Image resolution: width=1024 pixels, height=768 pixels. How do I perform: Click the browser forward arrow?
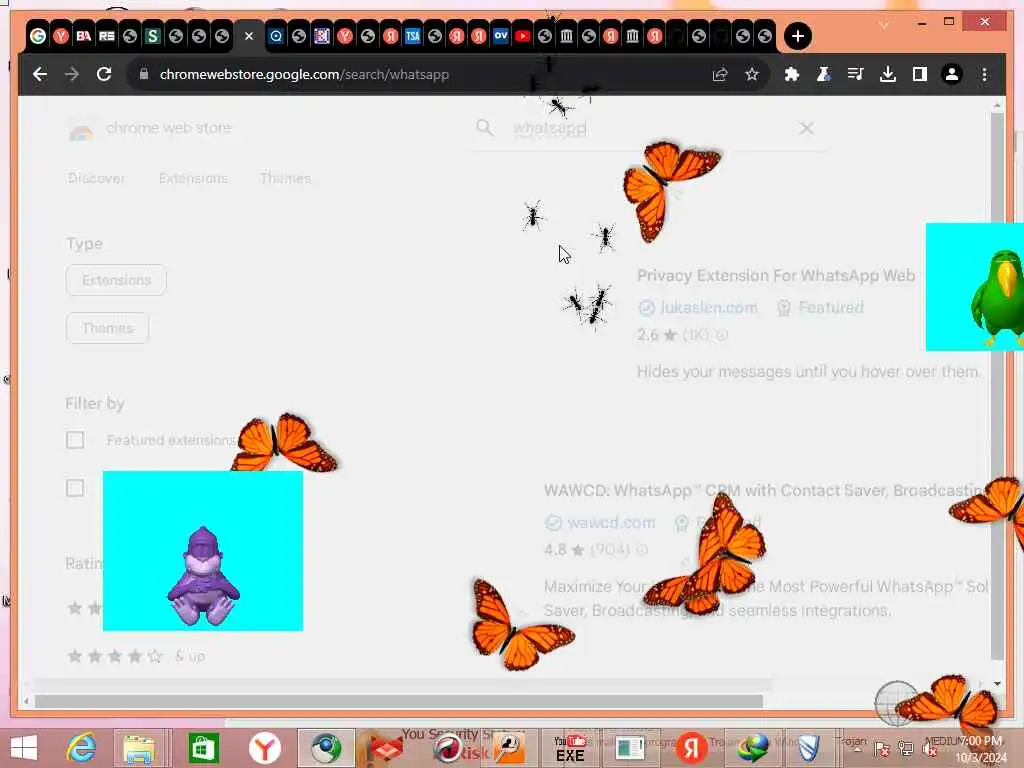click(72, 74)
